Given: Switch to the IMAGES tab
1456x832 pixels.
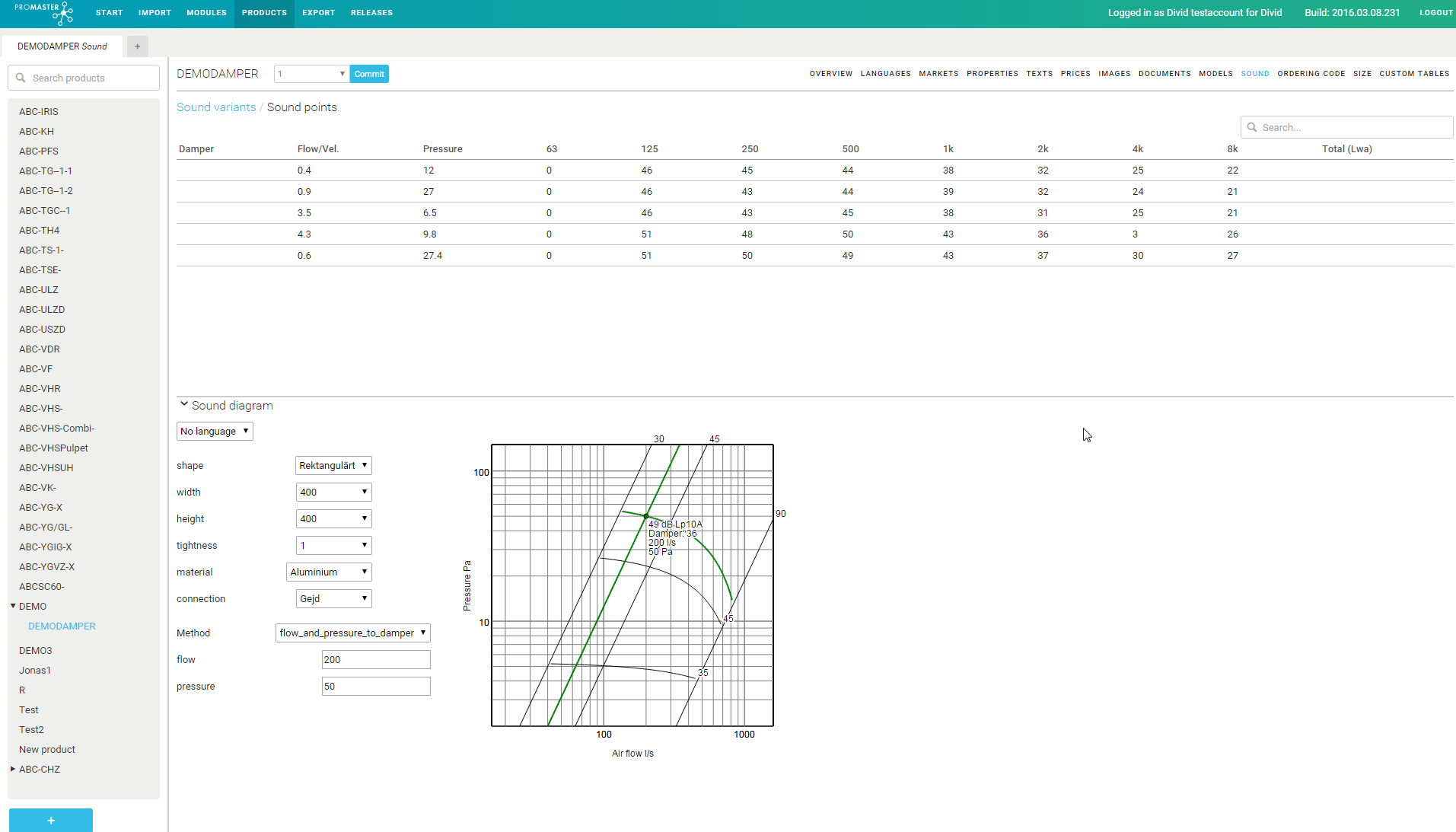Looking at the screenshot, I should (x=1114, y=74).
